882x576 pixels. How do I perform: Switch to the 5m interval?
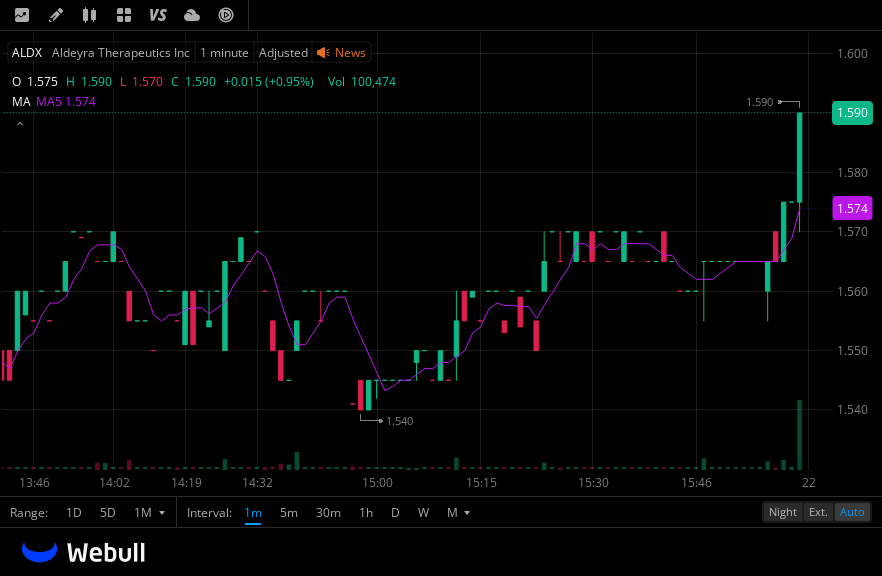289,513
